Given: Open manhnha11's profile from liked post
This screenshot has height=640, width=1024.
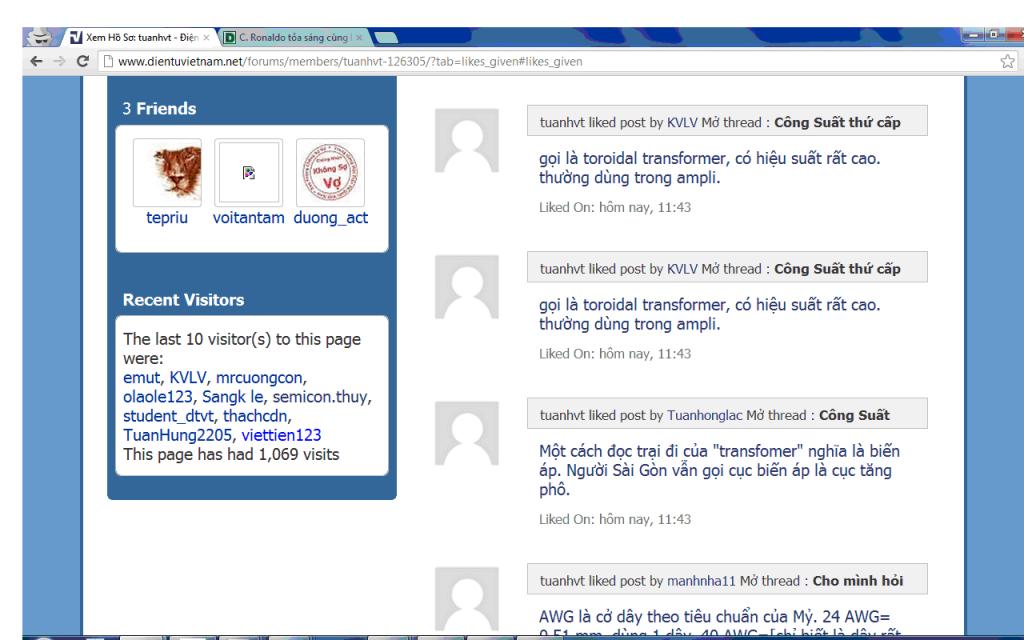Looking at the screenshot, I should [701, 581].
